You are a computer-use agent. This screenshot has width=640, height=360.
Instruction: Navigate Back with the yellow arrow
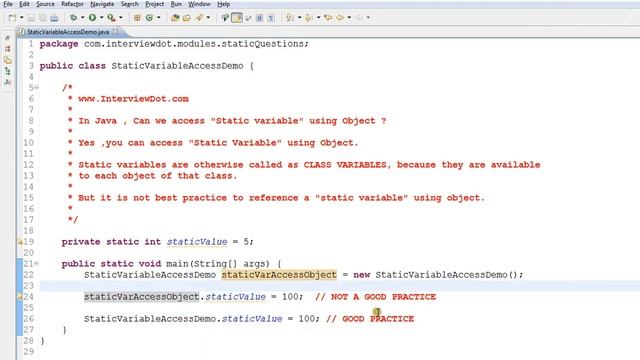(x=340, y=18)
